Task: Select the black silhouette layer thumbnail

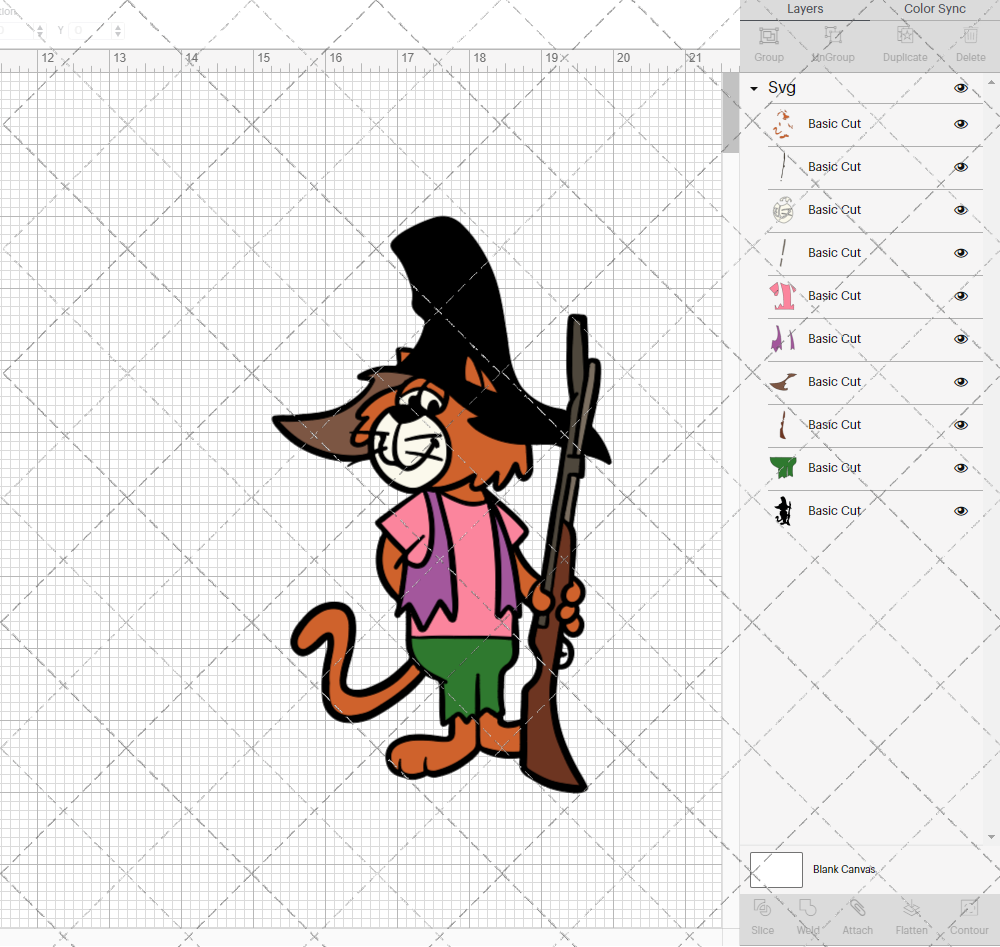Action: coord(783,511)
